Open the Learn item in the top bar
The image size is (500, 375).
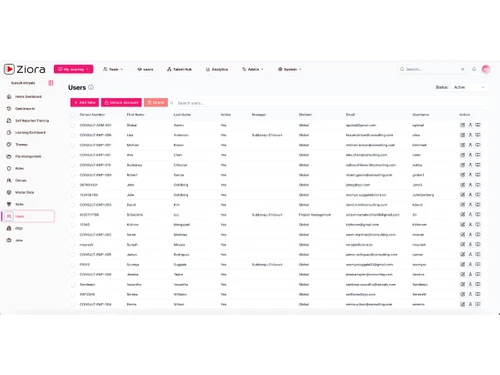coord(145,69)
